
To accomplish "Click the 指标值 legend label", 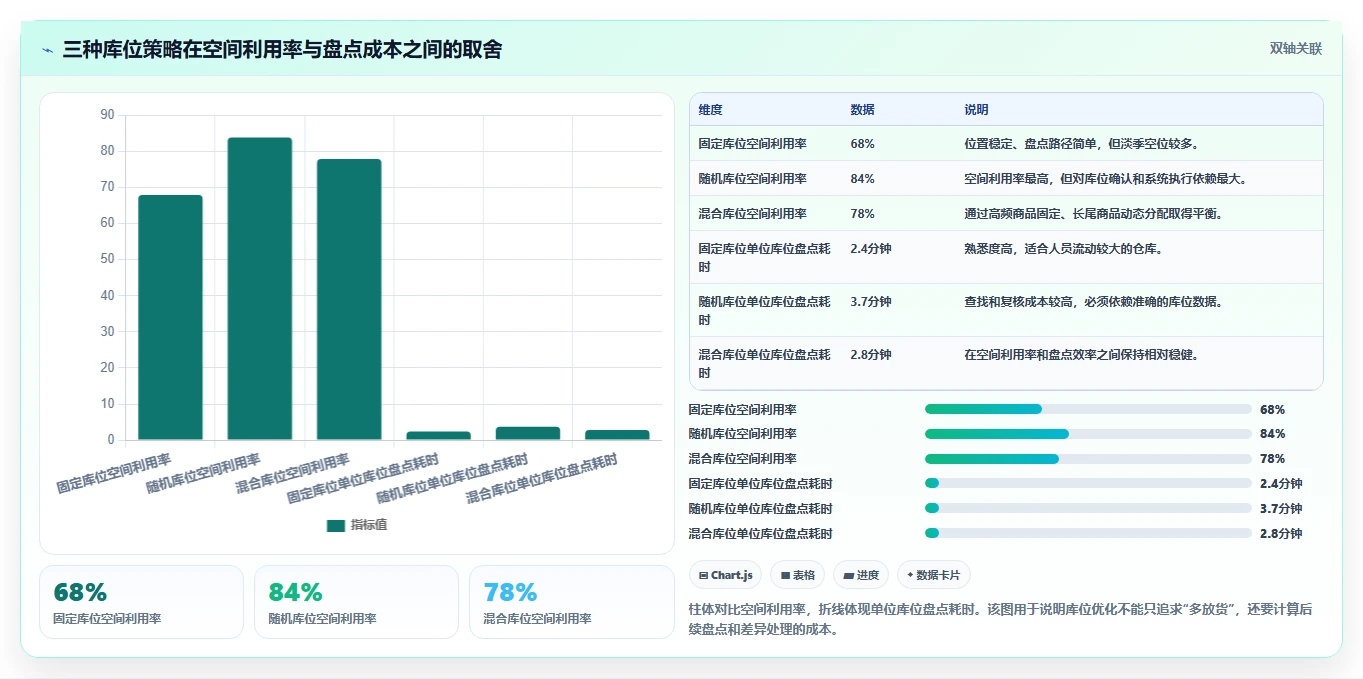I will [x=368, y=525].
